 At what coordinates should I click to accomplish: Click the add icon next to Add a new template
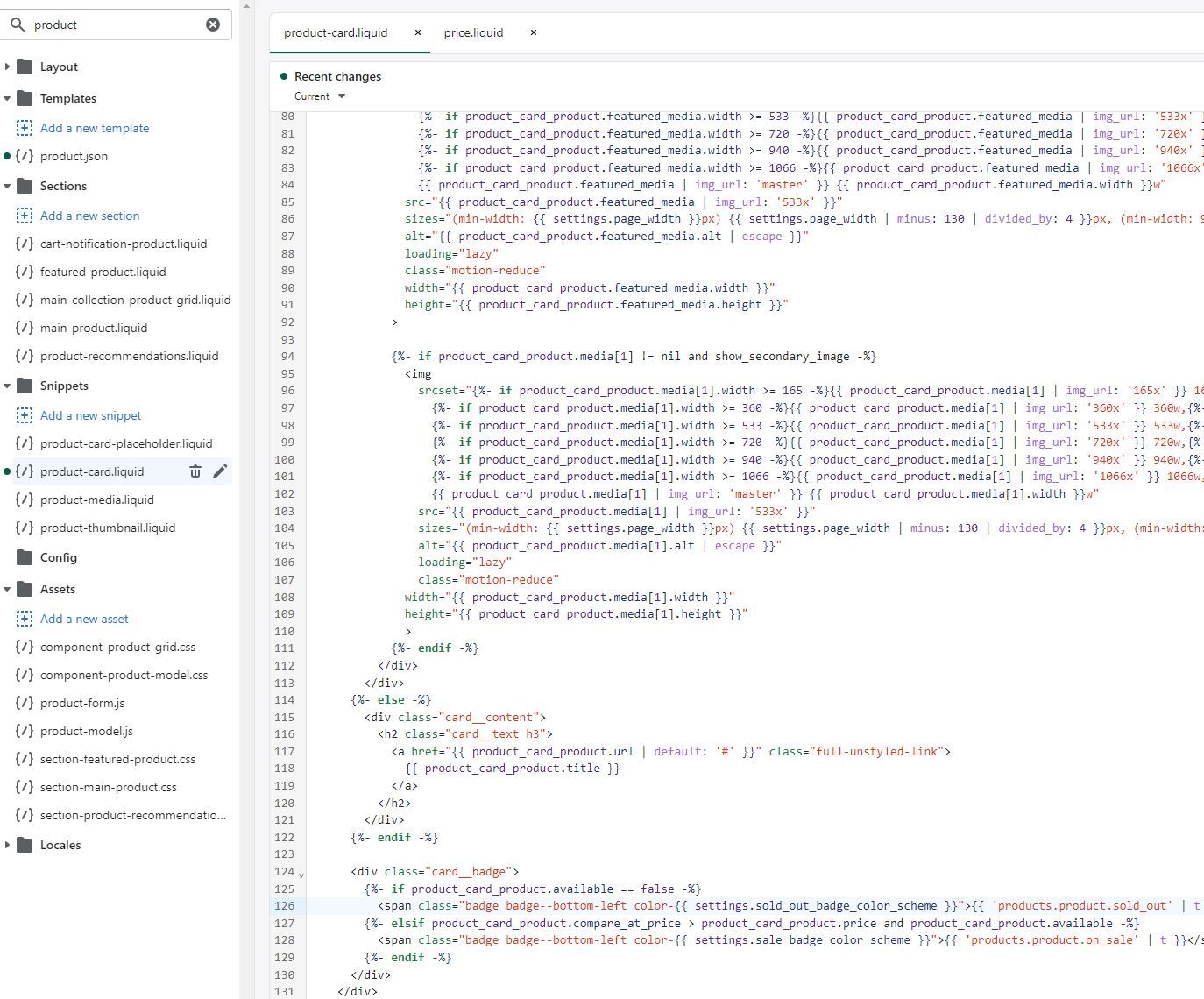click(x=25, y=128)
